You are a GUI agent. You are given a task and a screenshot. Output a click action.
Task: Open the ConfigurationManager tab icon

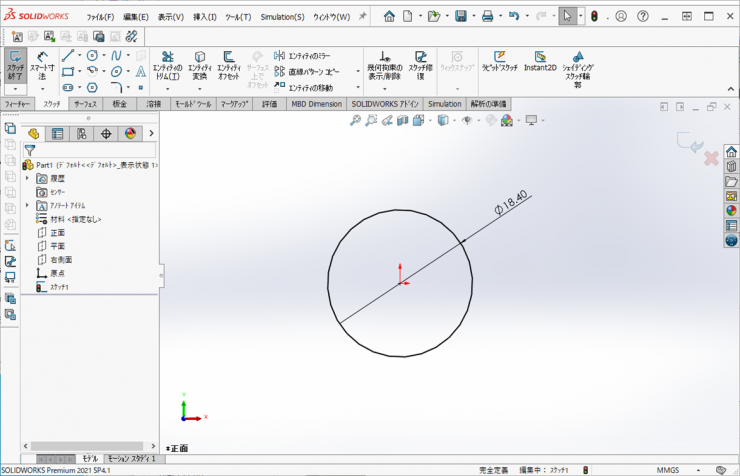81,133
